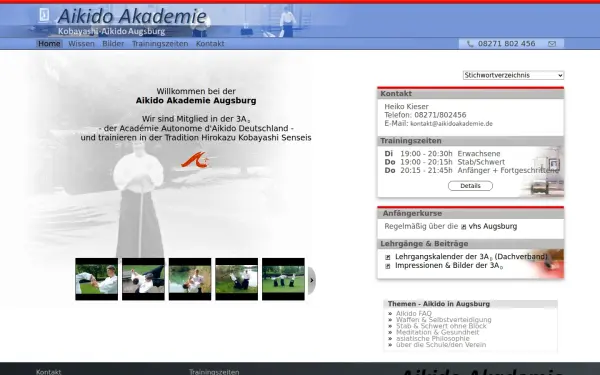The width and height of the screenshot is (600, 375).
Task: Open asiatische Philosophie topic link
Action: 433,339
